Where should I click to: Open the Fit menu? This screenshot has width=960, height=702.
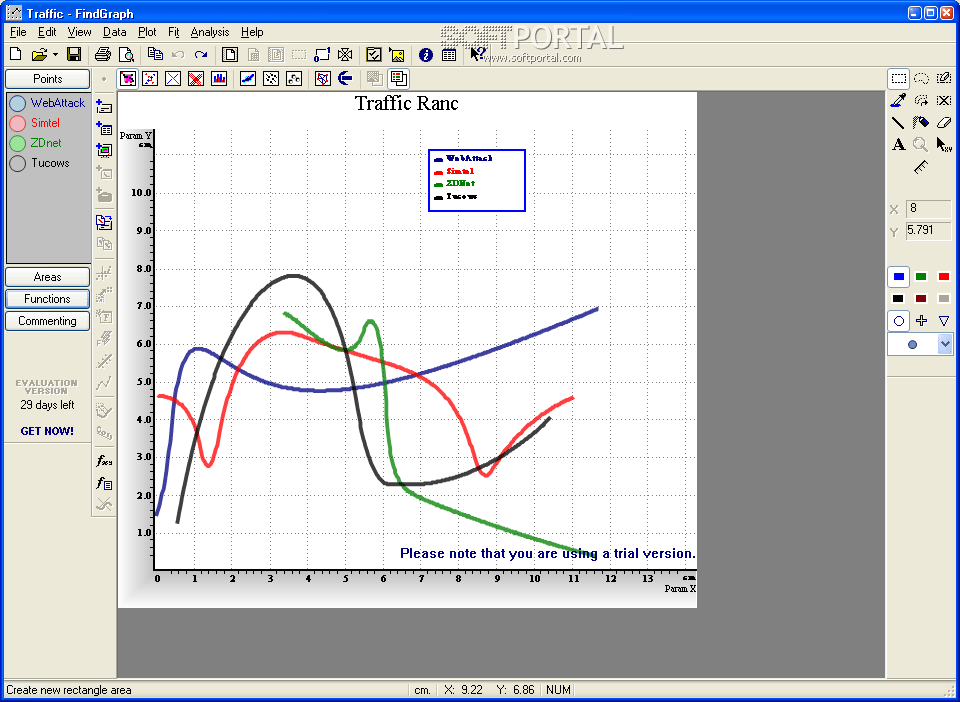pyautogui.click(x=174, y=32)
